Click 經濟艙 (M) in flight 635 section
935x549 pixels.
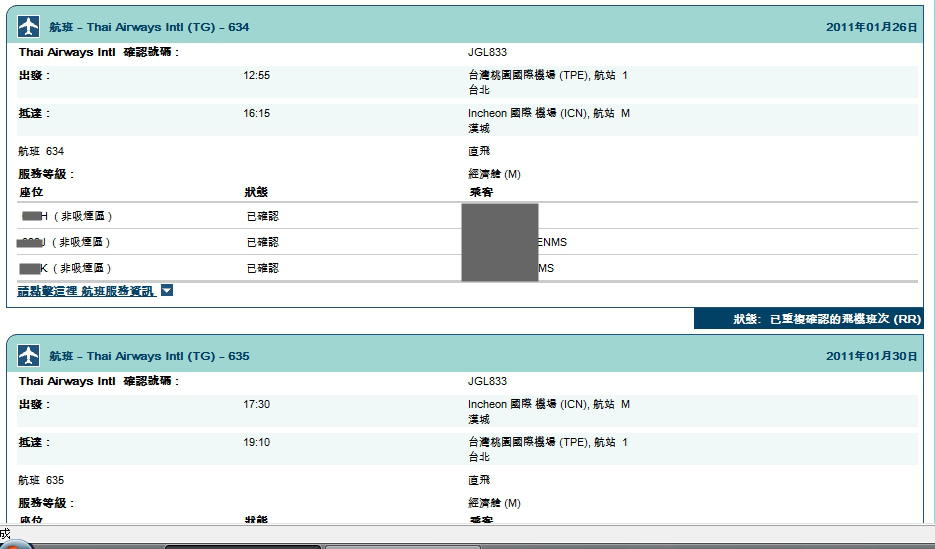point(494,503)
